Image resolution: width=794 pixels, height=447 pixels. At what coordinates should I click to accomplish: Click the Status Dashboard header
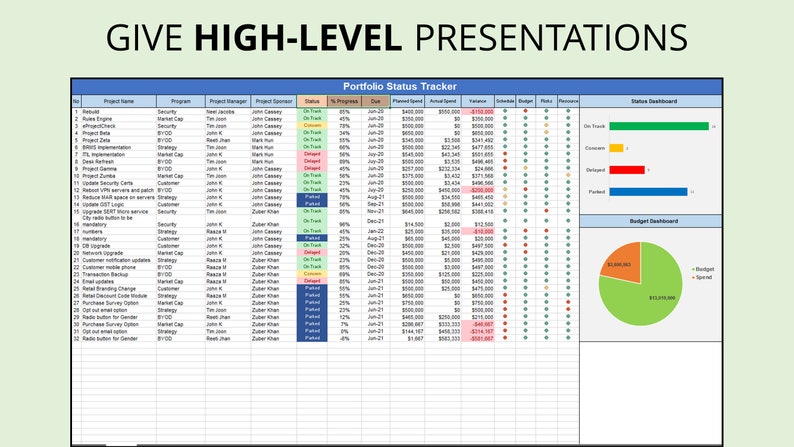[x=651, y=101]
